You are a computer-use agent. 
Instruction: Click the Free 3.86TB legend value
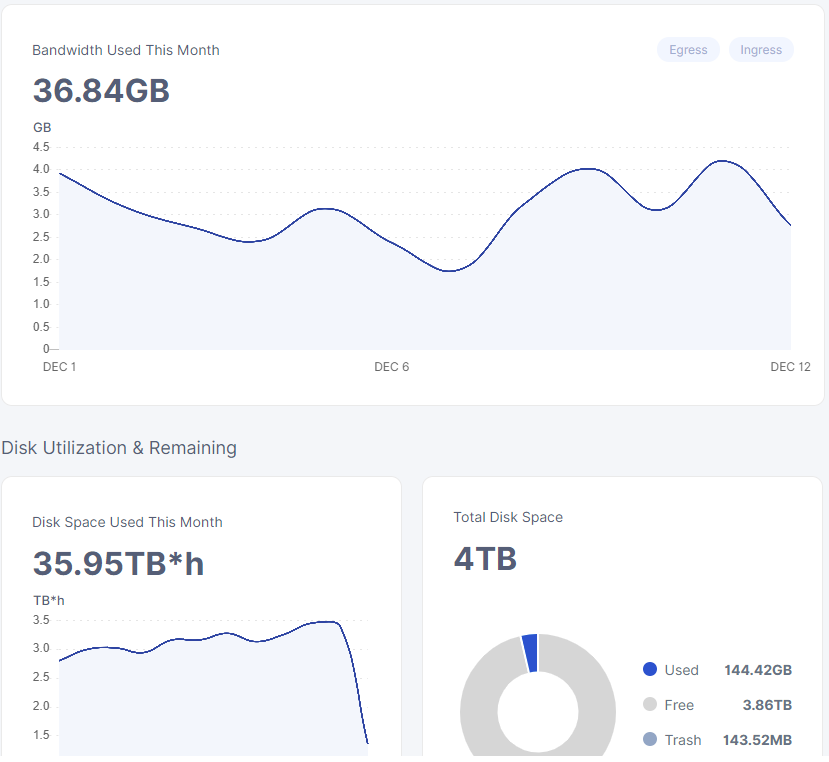tap(767, 705)
